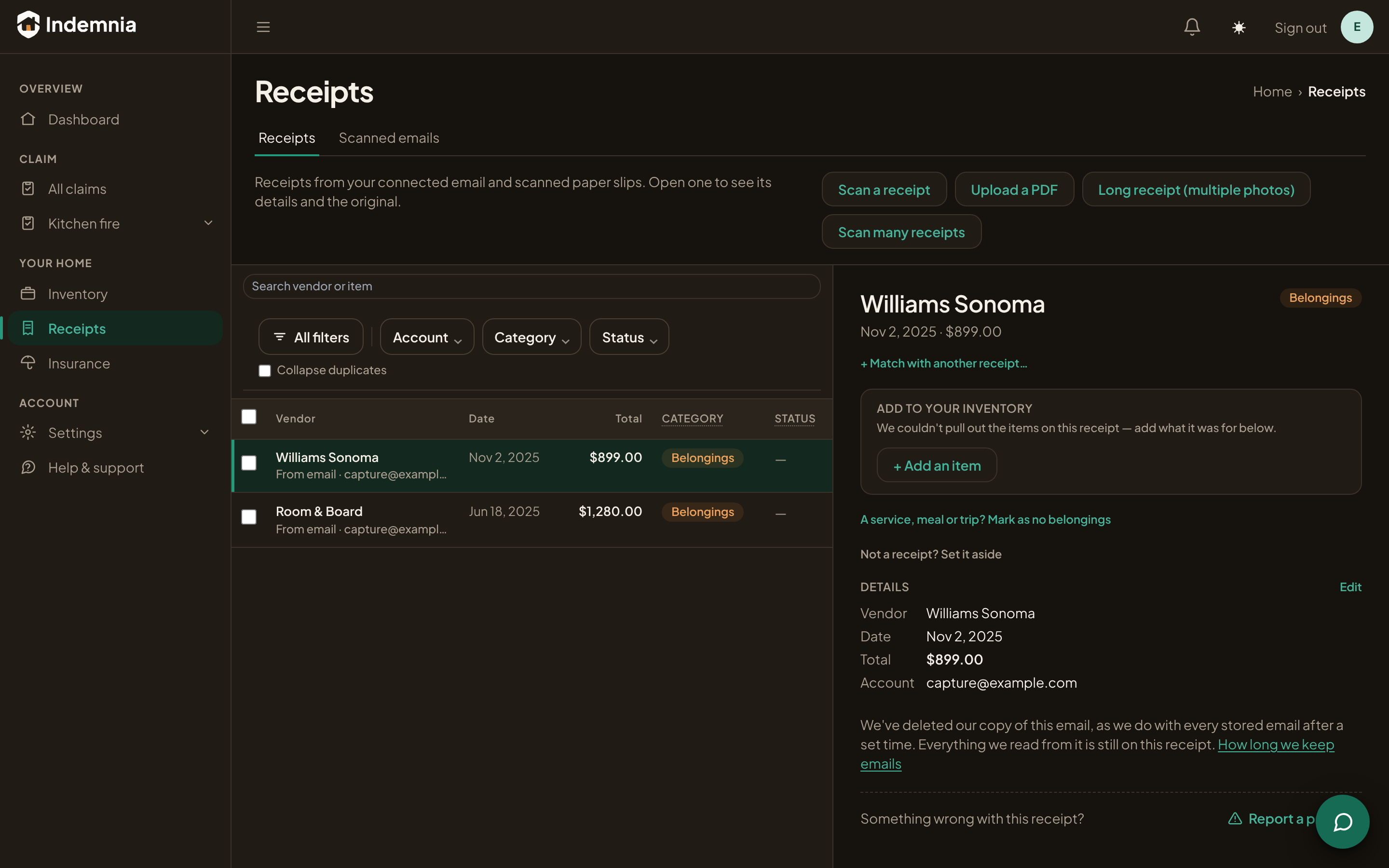Go to Dashboard home icon
The height and width of the screenshot is (868, 1389).
click(28, 119)
